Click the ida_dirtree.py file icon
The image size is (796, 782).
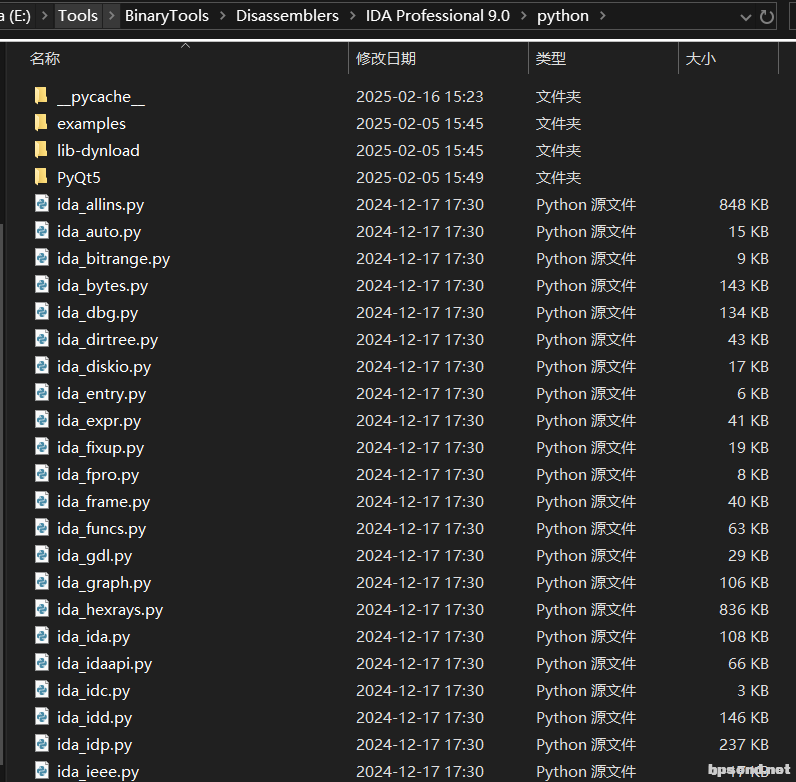(42, 338)
